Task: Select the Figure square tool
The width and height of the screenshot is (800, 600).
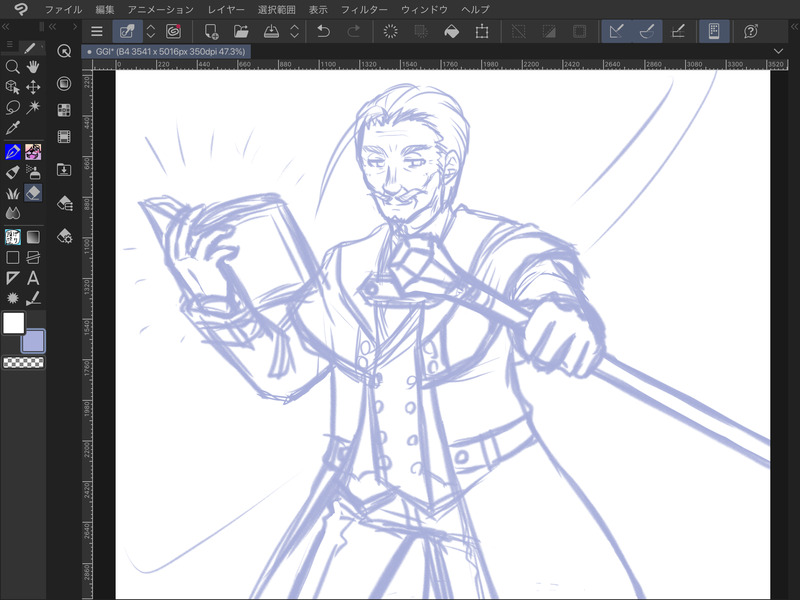Action: (x=12, y=258)
